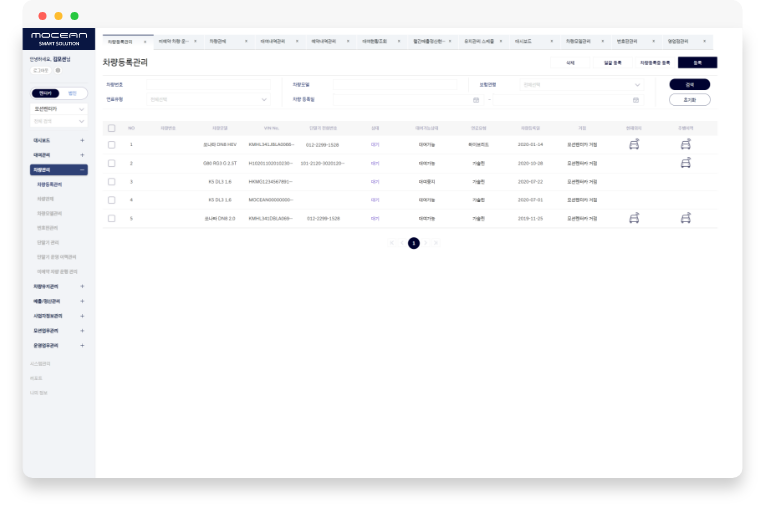Screen dimensions: 765x511
Task: Click the 대기 status link in row 1
Action: click(x=375, y=145)
